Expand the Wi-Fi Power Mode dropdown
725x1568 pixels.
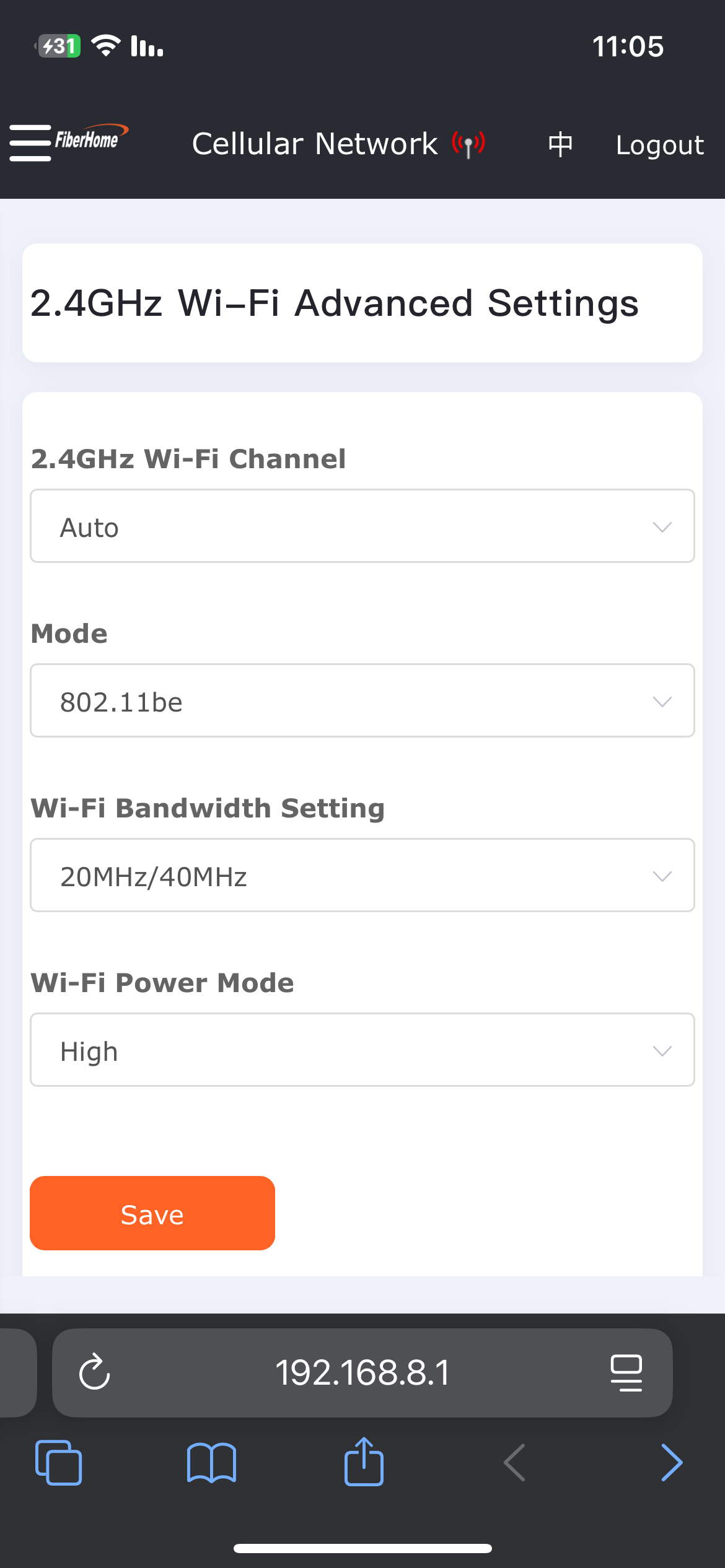pos(362,1050)
